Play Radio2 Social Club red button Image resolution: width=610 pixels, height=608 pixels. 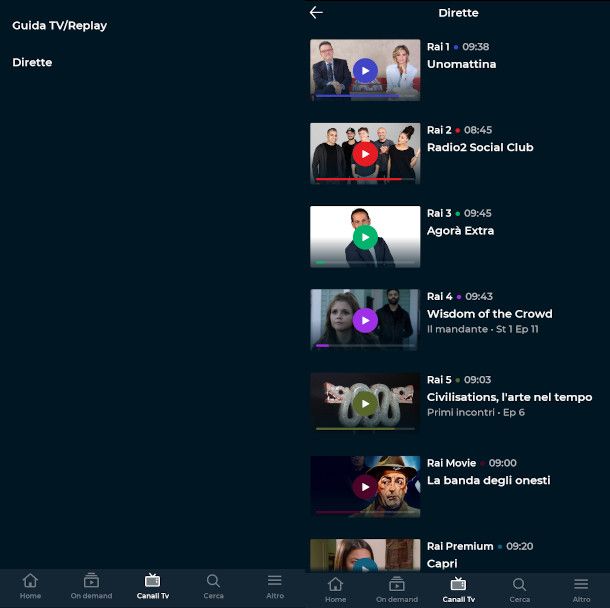tap(365, 154)
